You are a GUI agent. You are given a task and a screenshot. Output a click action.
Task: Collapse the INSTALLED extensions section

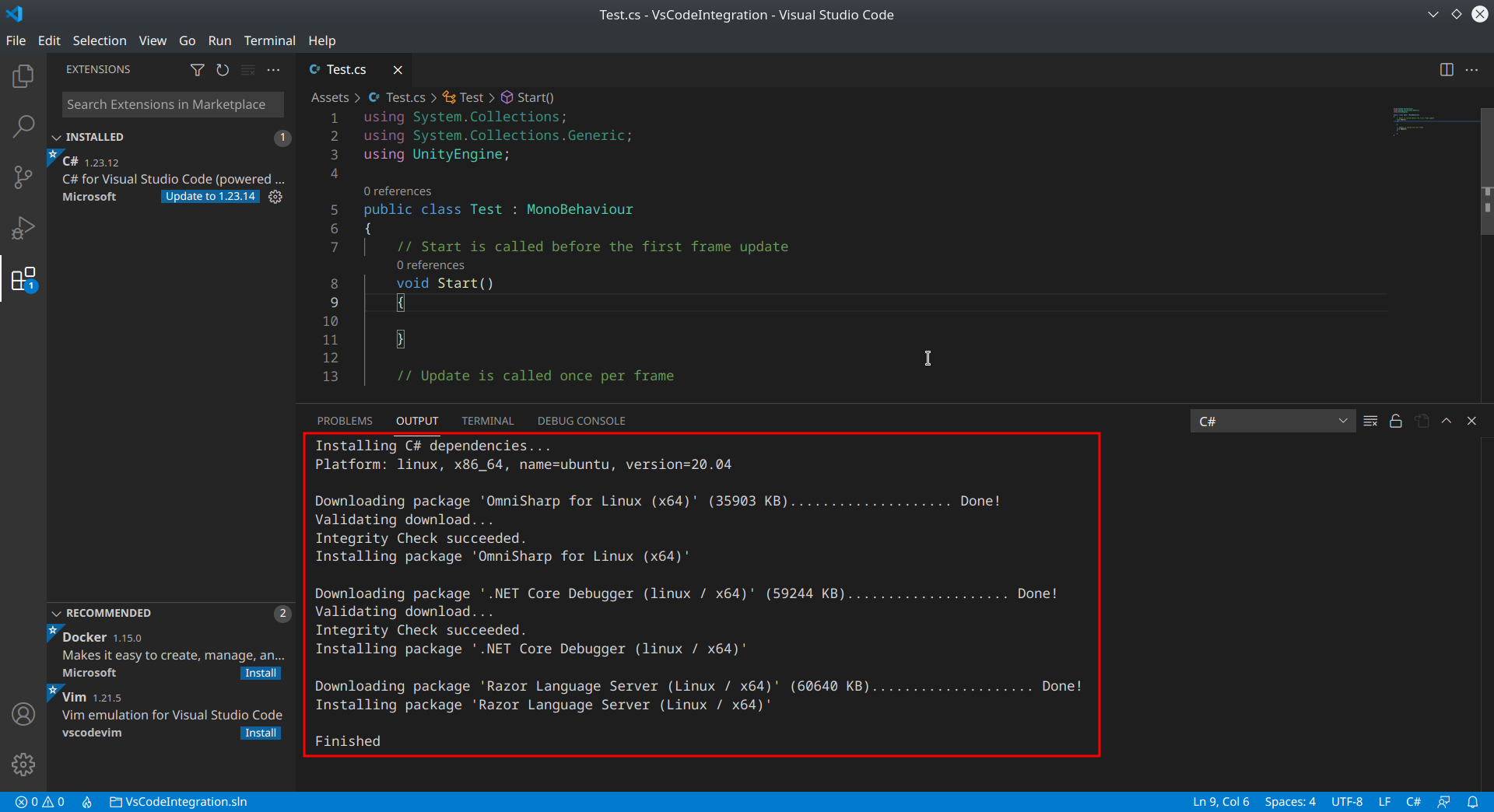[x=56, y=137]
